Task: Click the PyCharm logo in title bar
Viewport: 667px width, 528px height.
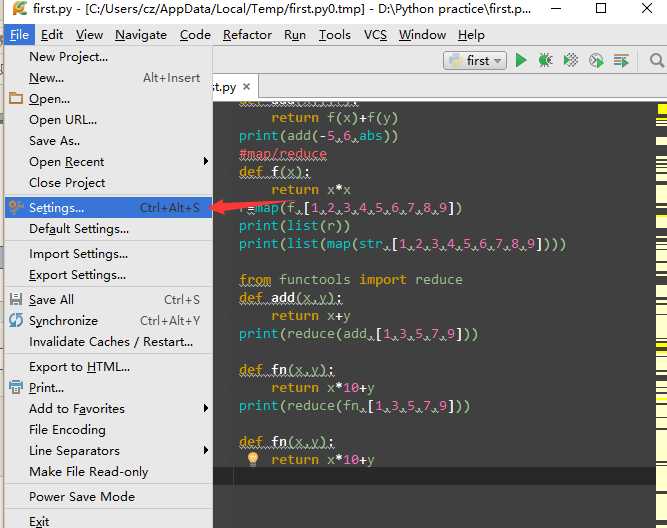Action: click(20, 8)
